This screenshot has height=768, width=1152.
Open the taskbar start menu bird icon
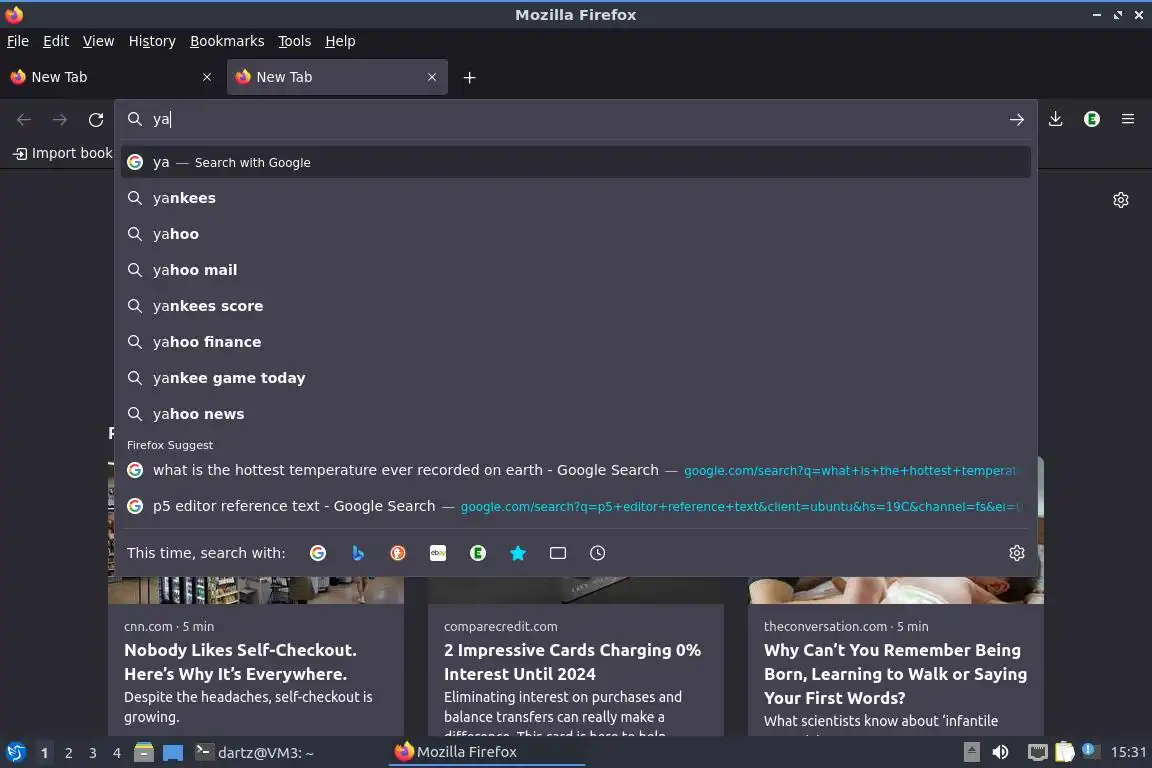coord(15,753)
